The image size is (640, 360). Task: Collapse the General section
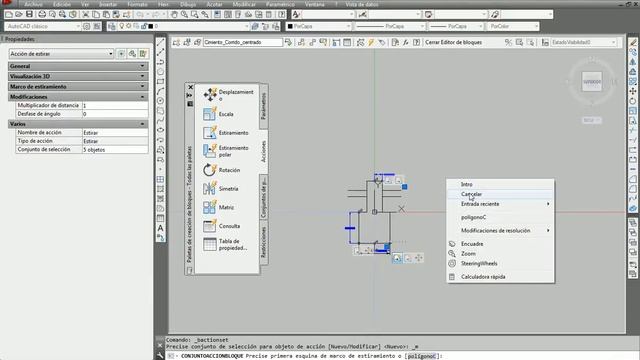click(x=78, y=66)
